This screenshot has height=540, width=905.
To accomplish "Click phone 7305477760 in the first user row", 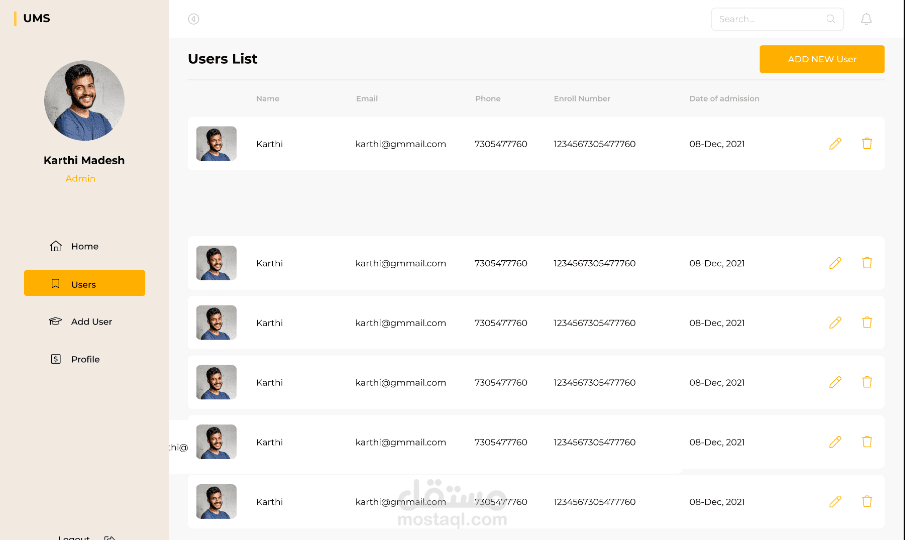I will point(501,144).
